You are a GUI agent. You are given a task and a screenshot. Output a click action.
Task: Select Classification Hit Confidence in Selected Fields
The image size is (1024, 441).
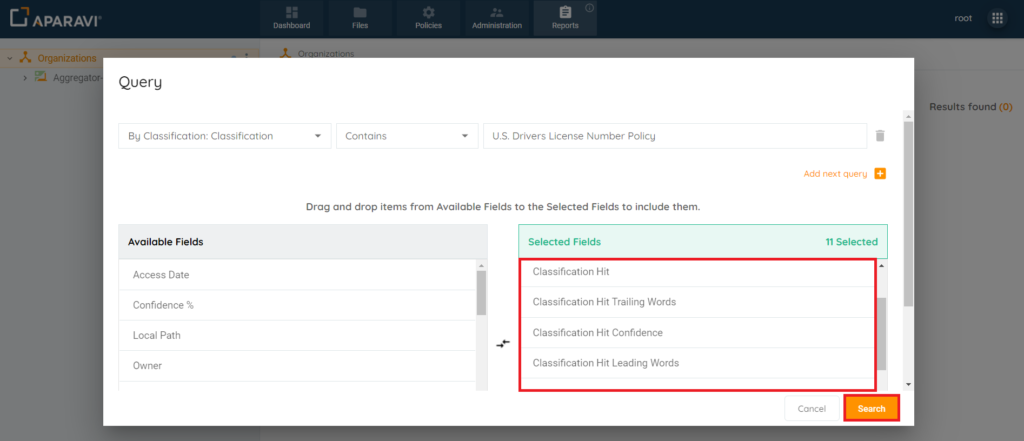coord(597,333)
